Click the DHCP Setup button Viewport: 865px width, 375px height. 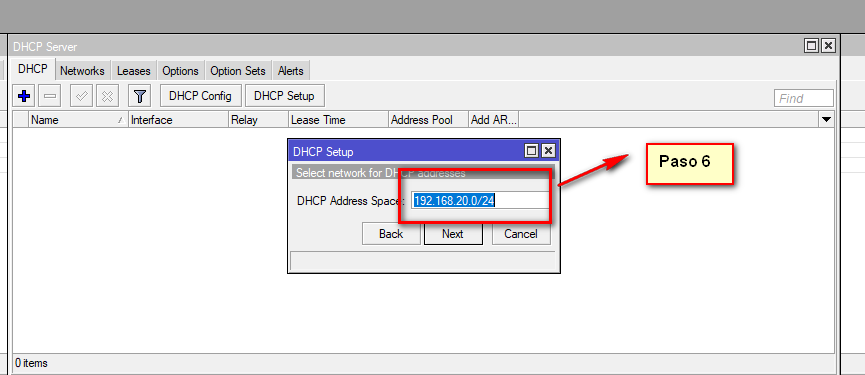click(284, 96)
